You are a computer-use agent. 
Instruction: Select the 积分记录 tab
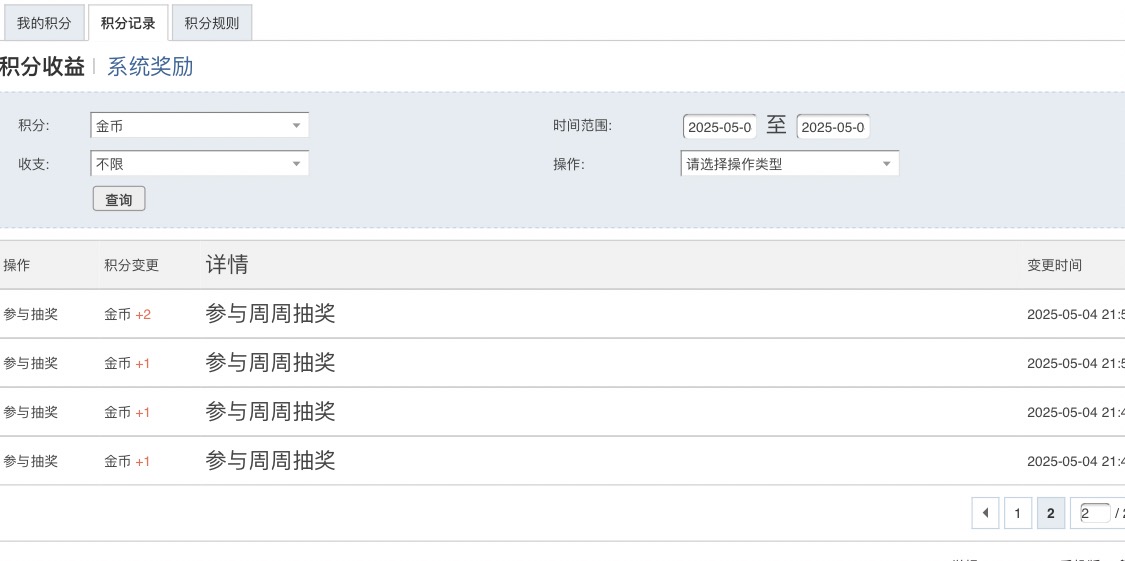click(128, 23)
